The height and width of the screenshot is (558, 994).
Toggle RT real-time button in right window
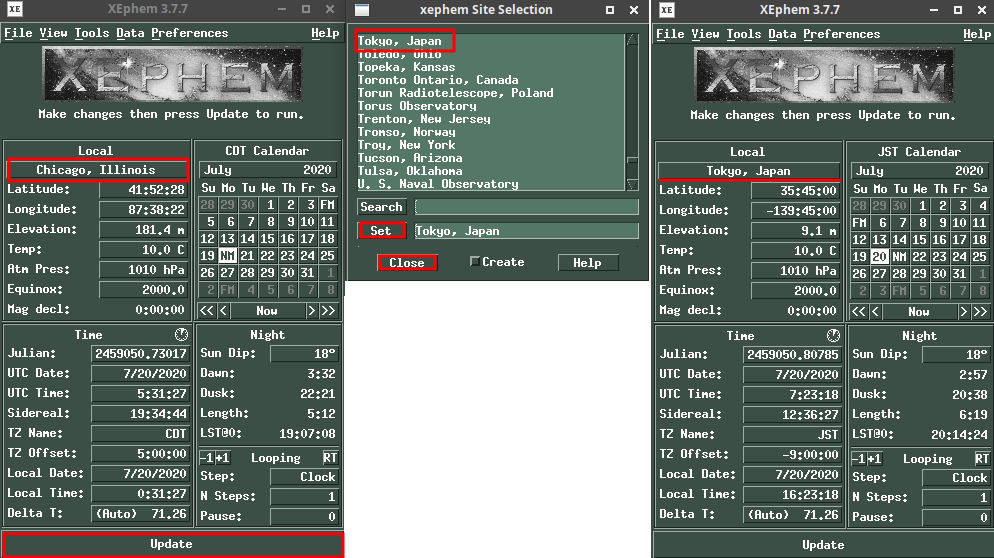point(982,459)
